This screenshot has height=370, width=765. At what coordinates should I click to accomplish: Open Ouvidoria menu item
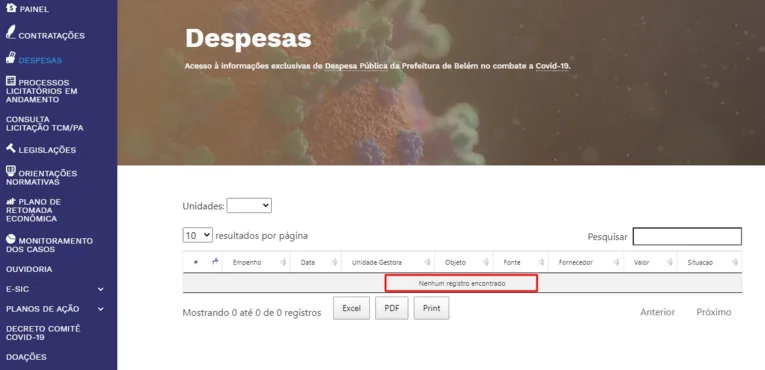29,269
